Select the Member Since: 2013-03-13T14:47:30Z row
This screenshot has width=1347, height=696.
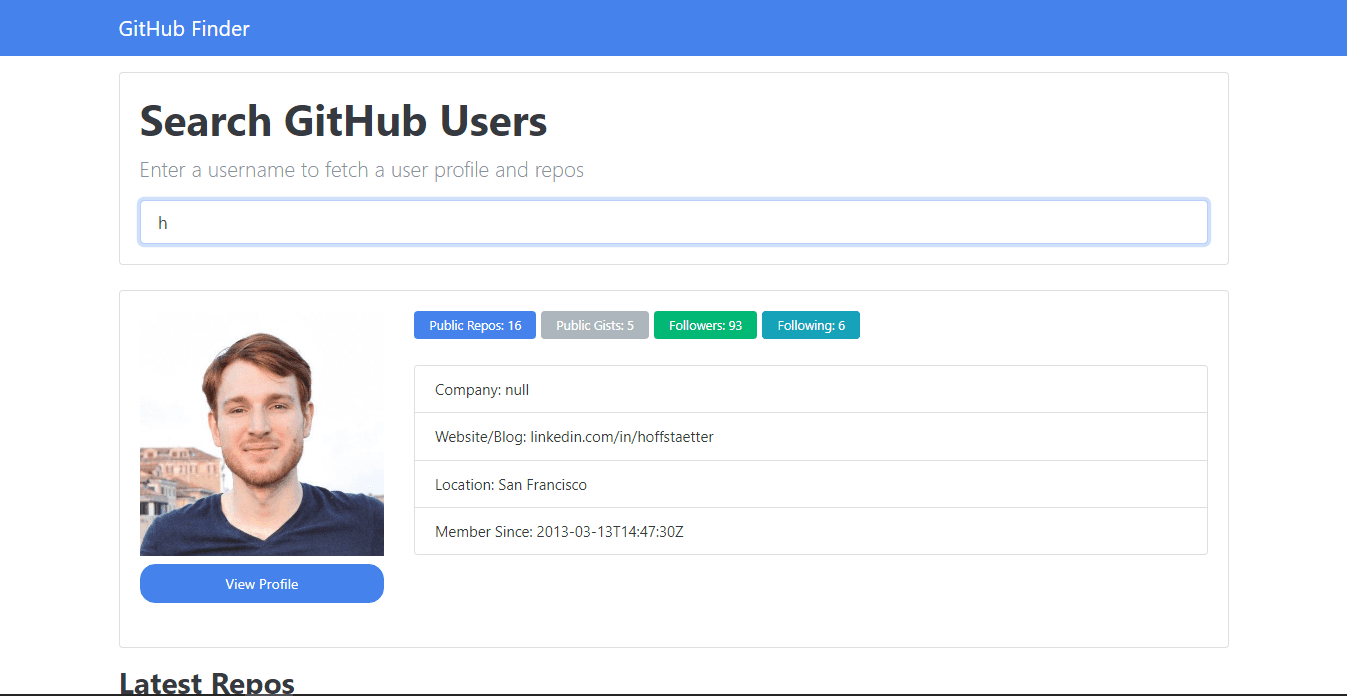[x=811, y=531]
